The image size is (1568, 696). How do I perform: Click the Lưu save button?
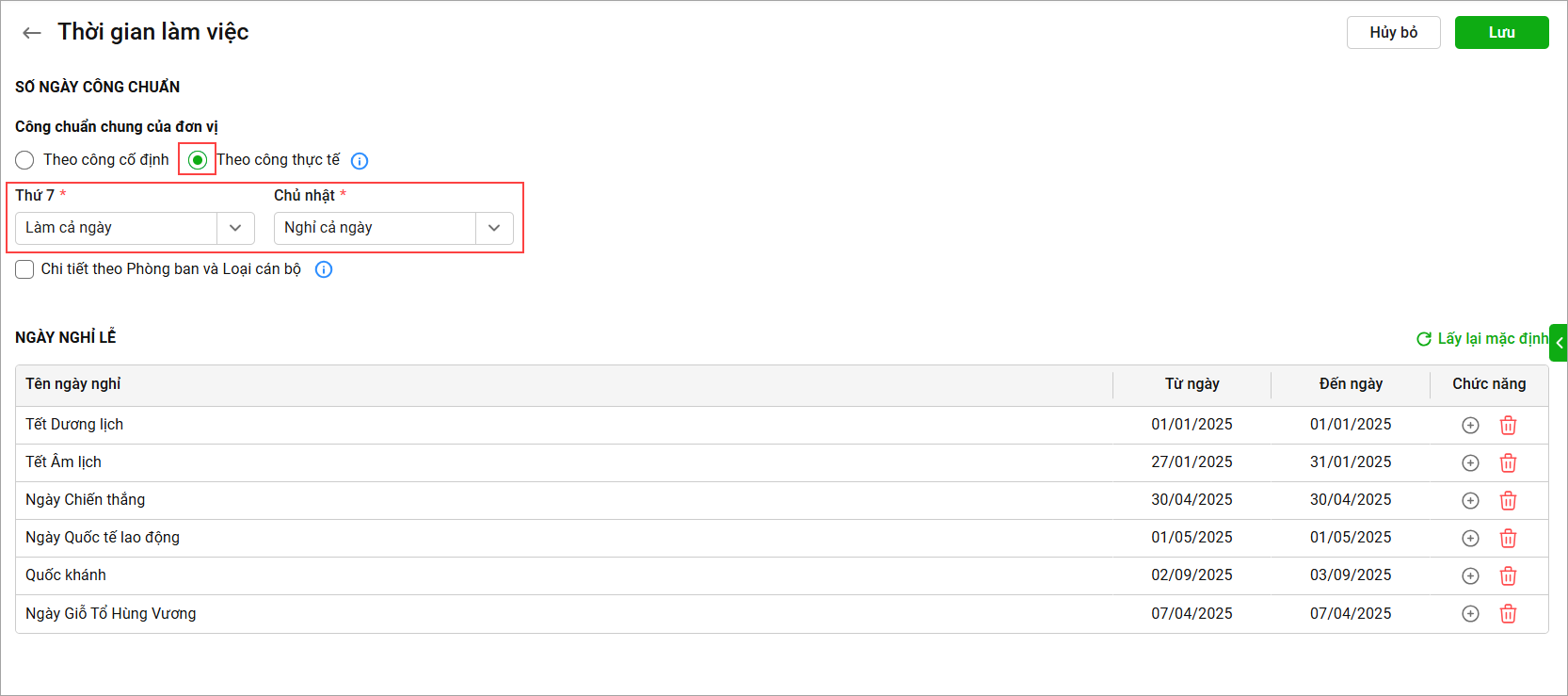[x=1501, y=32]
